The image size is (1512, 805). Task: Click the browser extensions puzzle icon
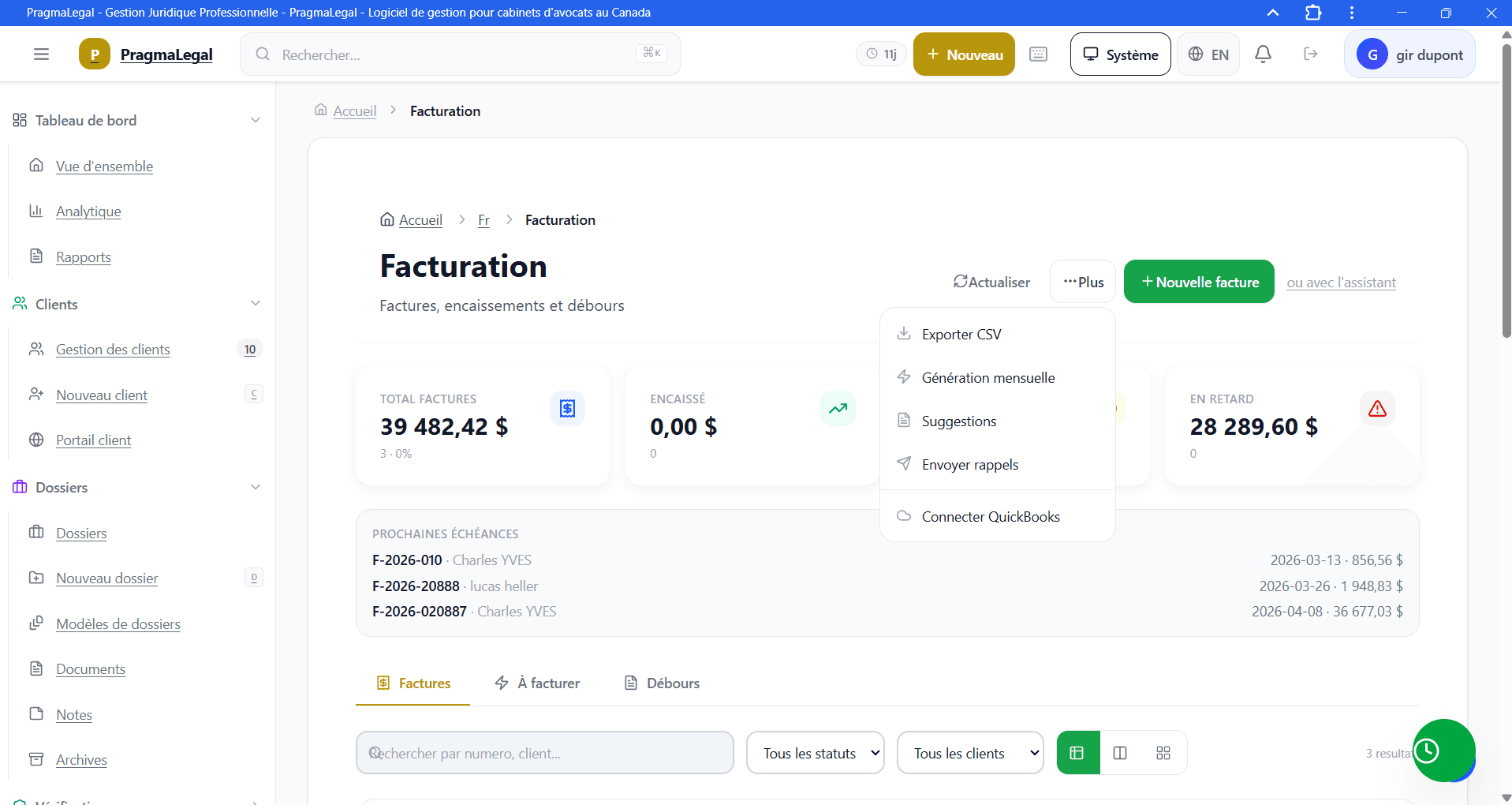point(1313,13)
